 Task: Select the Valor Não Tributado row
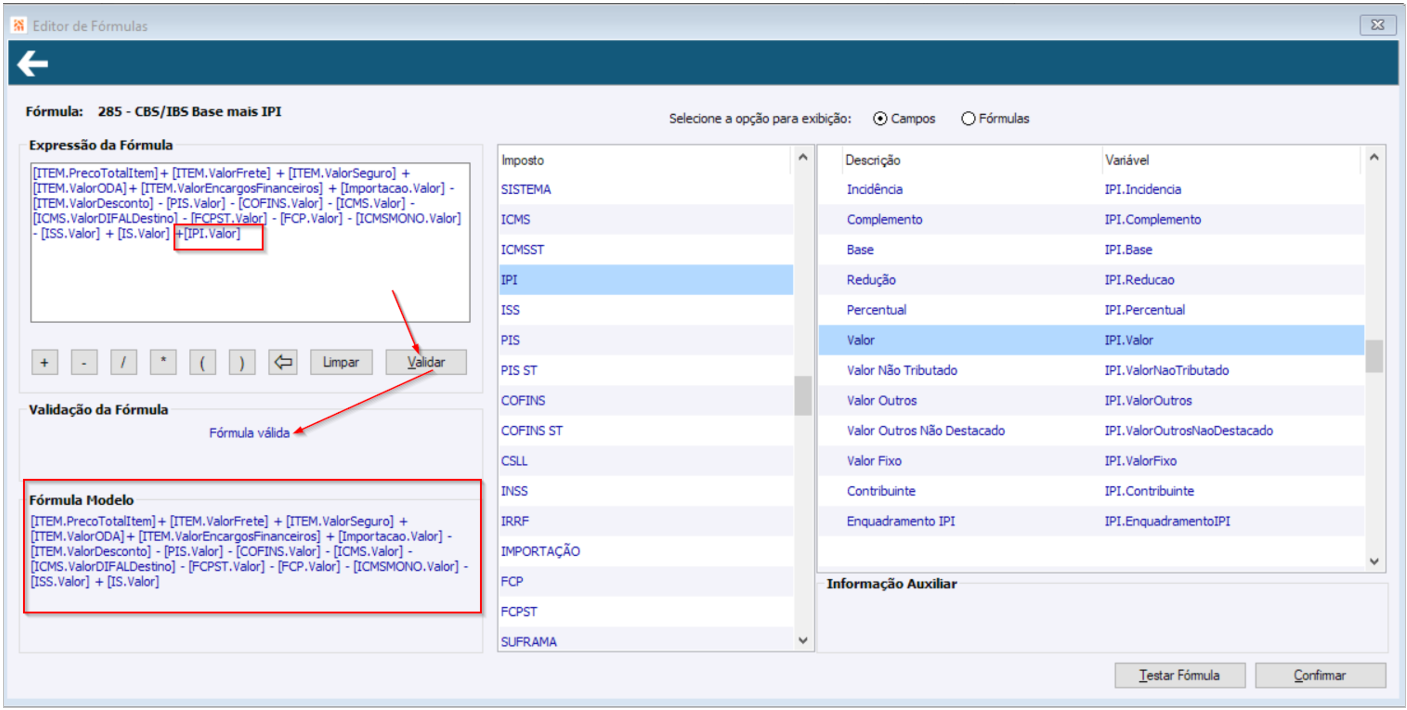coord(1092,370)
